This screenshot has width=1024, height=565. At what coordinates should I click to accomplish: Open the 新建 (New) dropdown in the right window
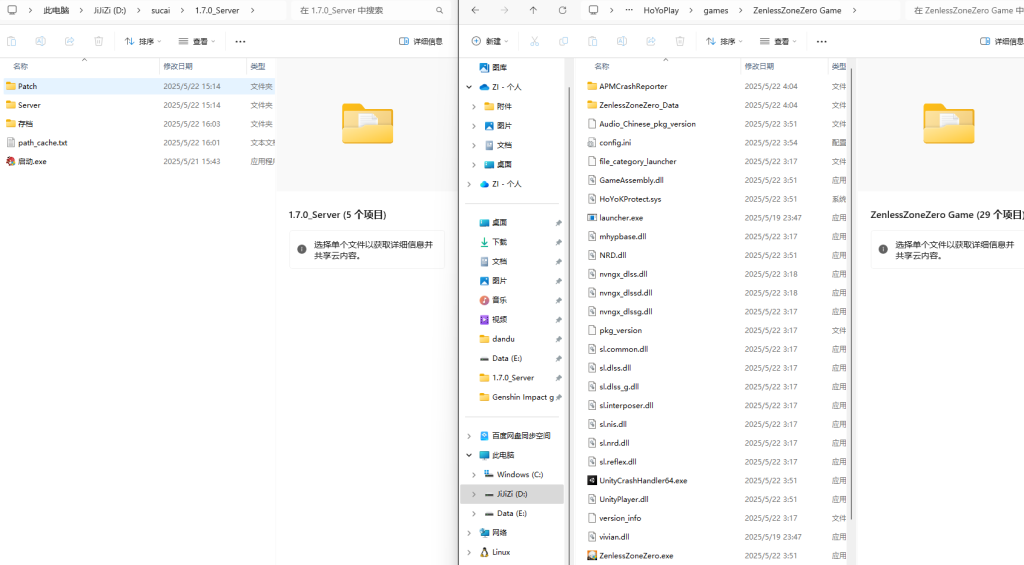pos(490,41)
